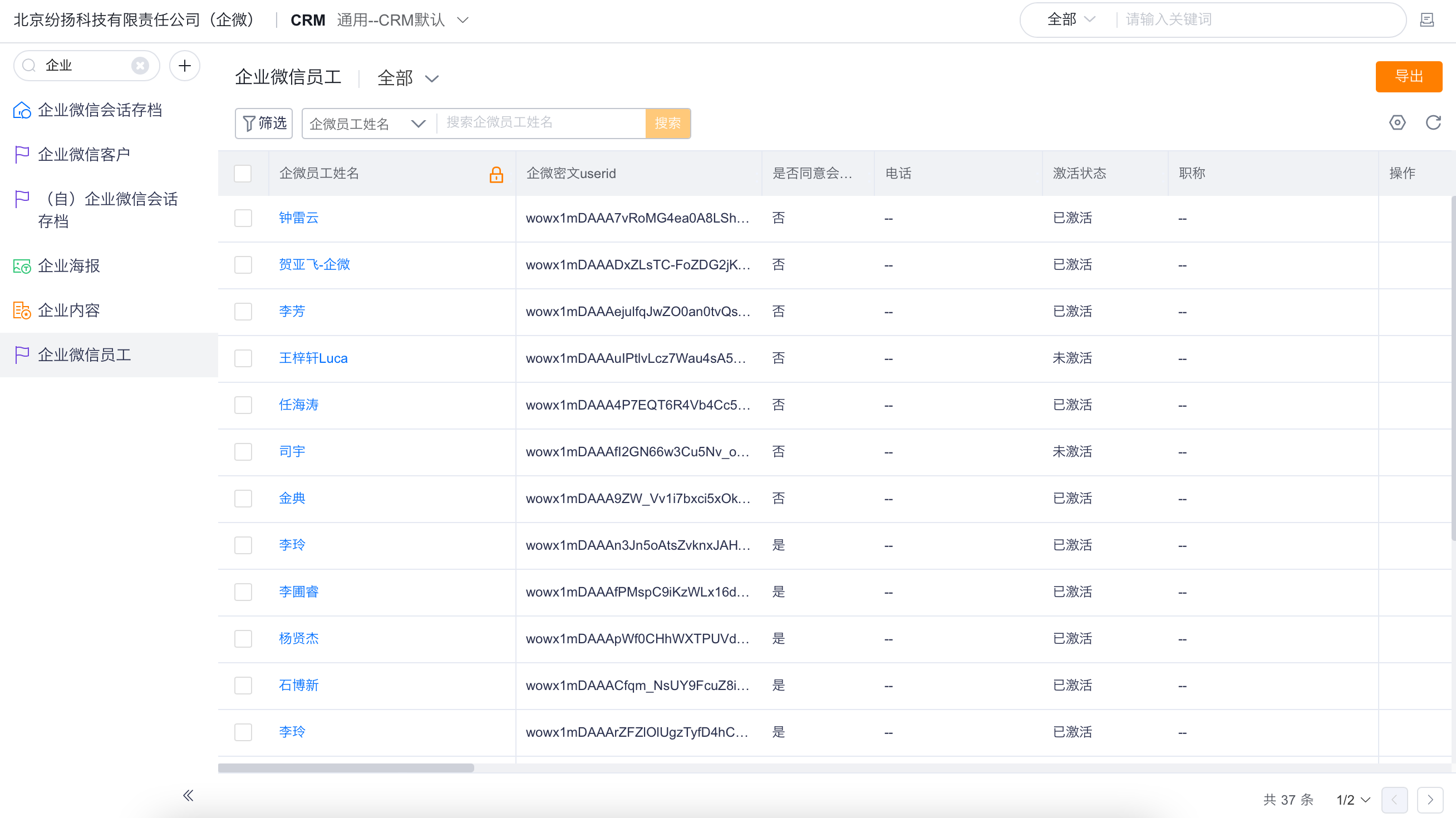Click the add menu plus button
This screenshot has width=1456, height=818.
coord(185,66)
